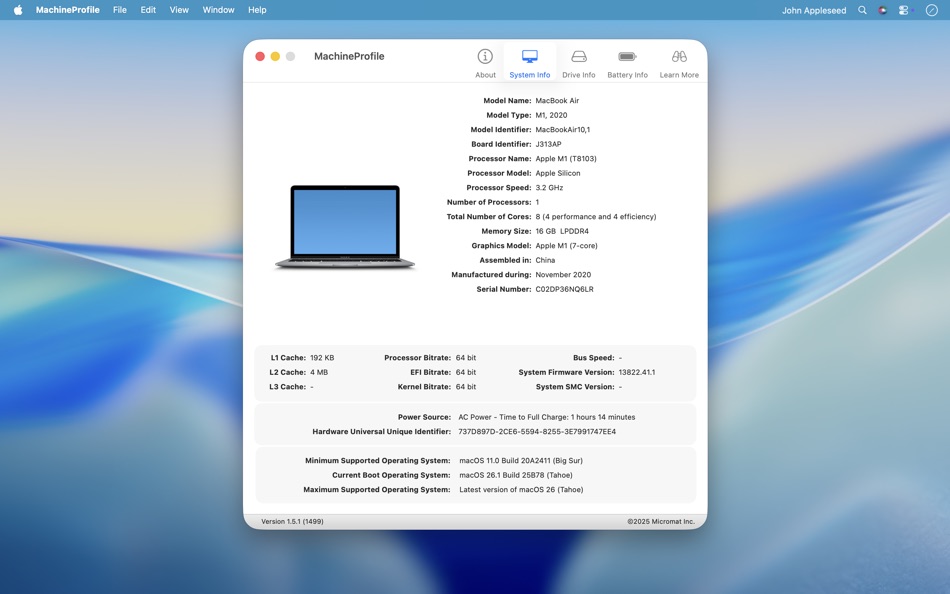Open the Help menu
This screenshot has width=950, height=594.
tap(257, 9)
